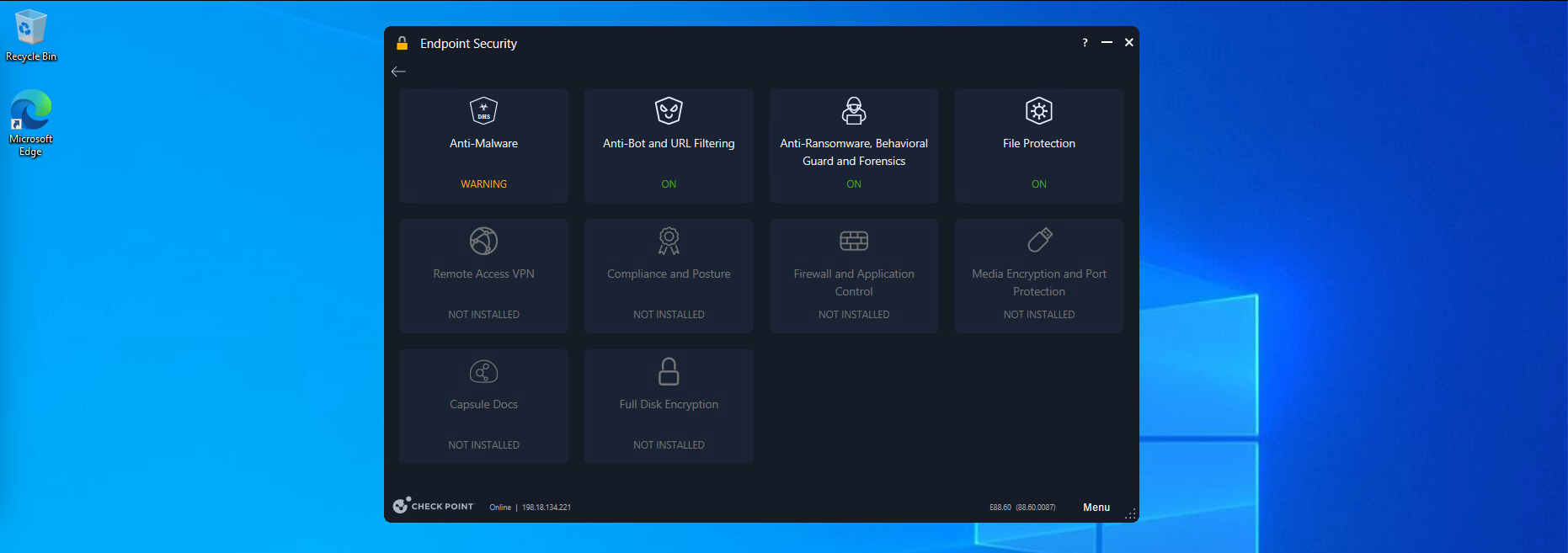Select the Capsule Docs share icon
The height and width of the screenshot is (553, 1568).
483,371
